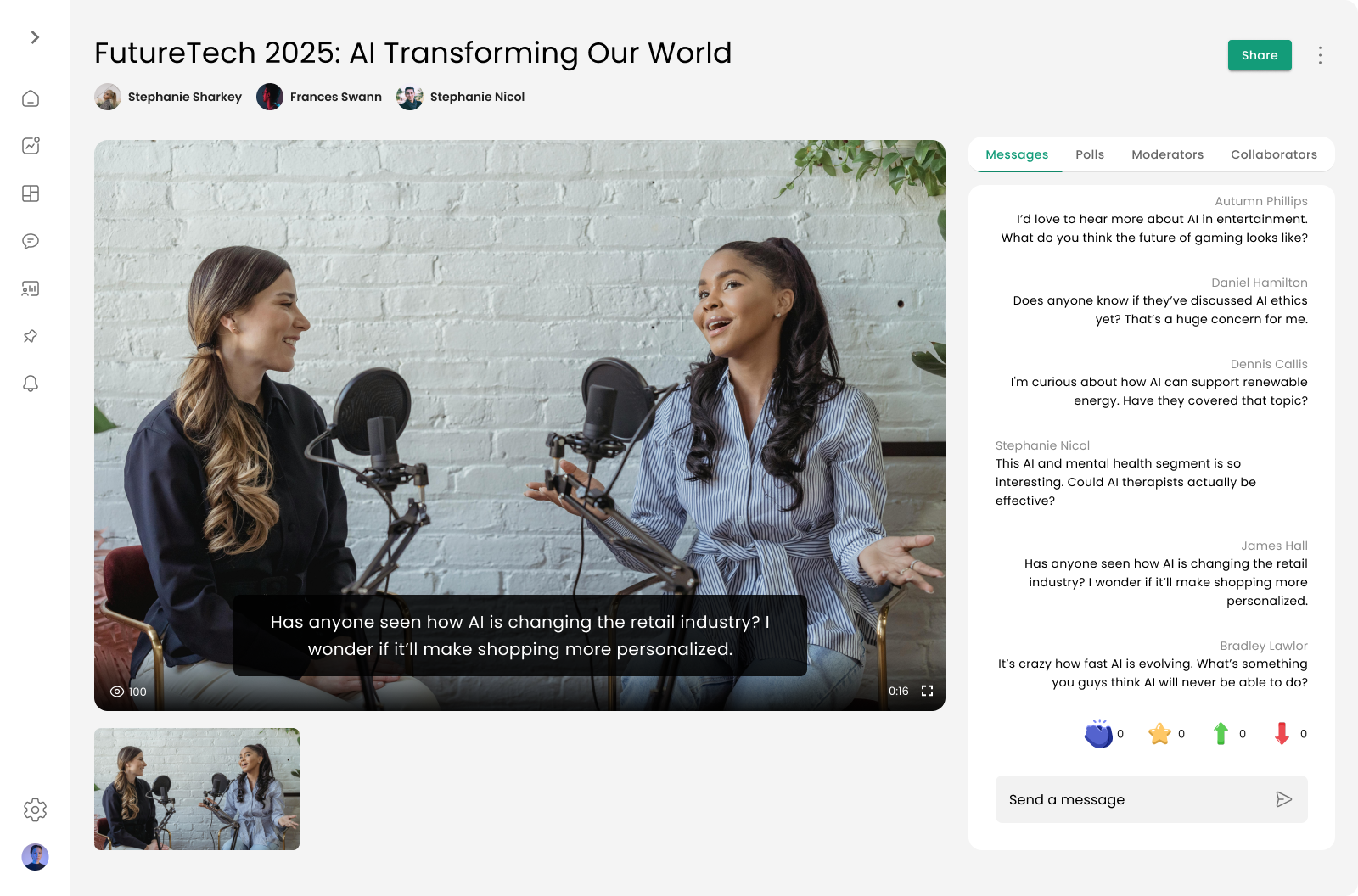The width and height of the screenshot is (1358, 896).
Task: Open Frances Swann's name link
Action: (336, 97)
